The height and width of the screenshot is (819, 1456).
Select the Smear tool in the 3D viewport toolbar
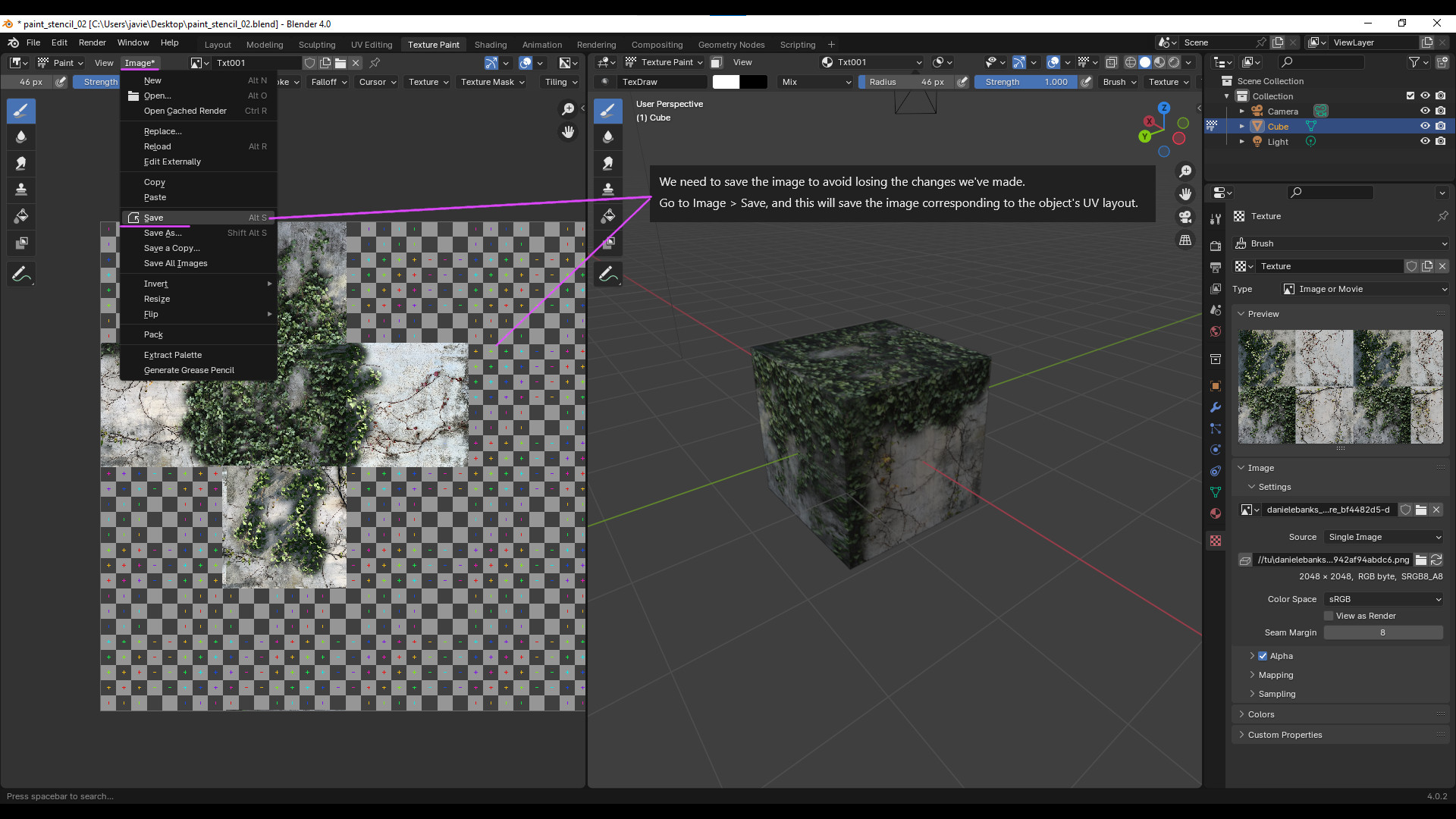coord(607,164)
